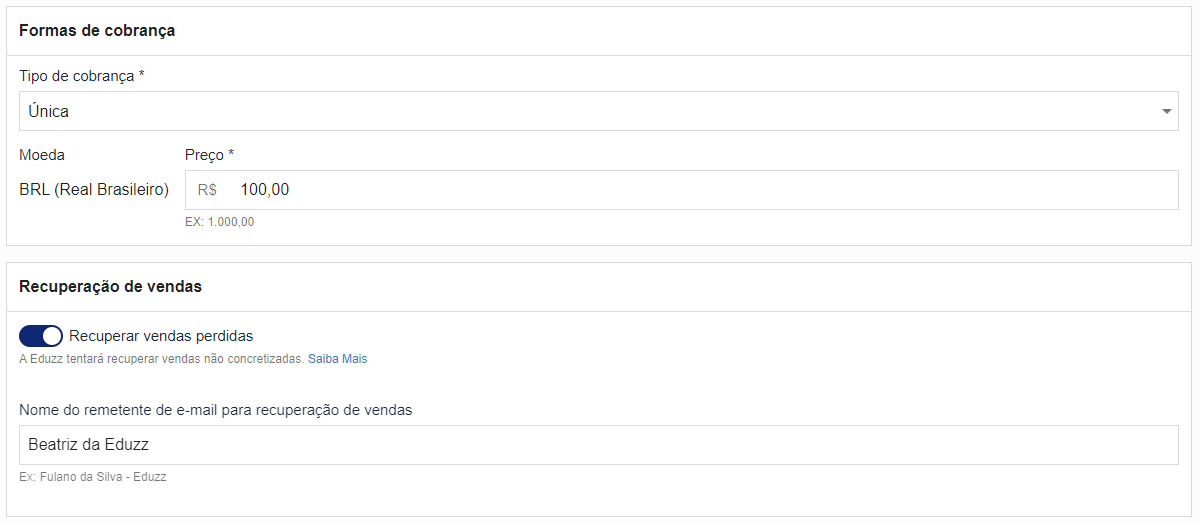The height and width of the screenshot is (523, 1199).
Task: Disable the Recuperar vendas perdidas switch
Action: pos(41,336)
